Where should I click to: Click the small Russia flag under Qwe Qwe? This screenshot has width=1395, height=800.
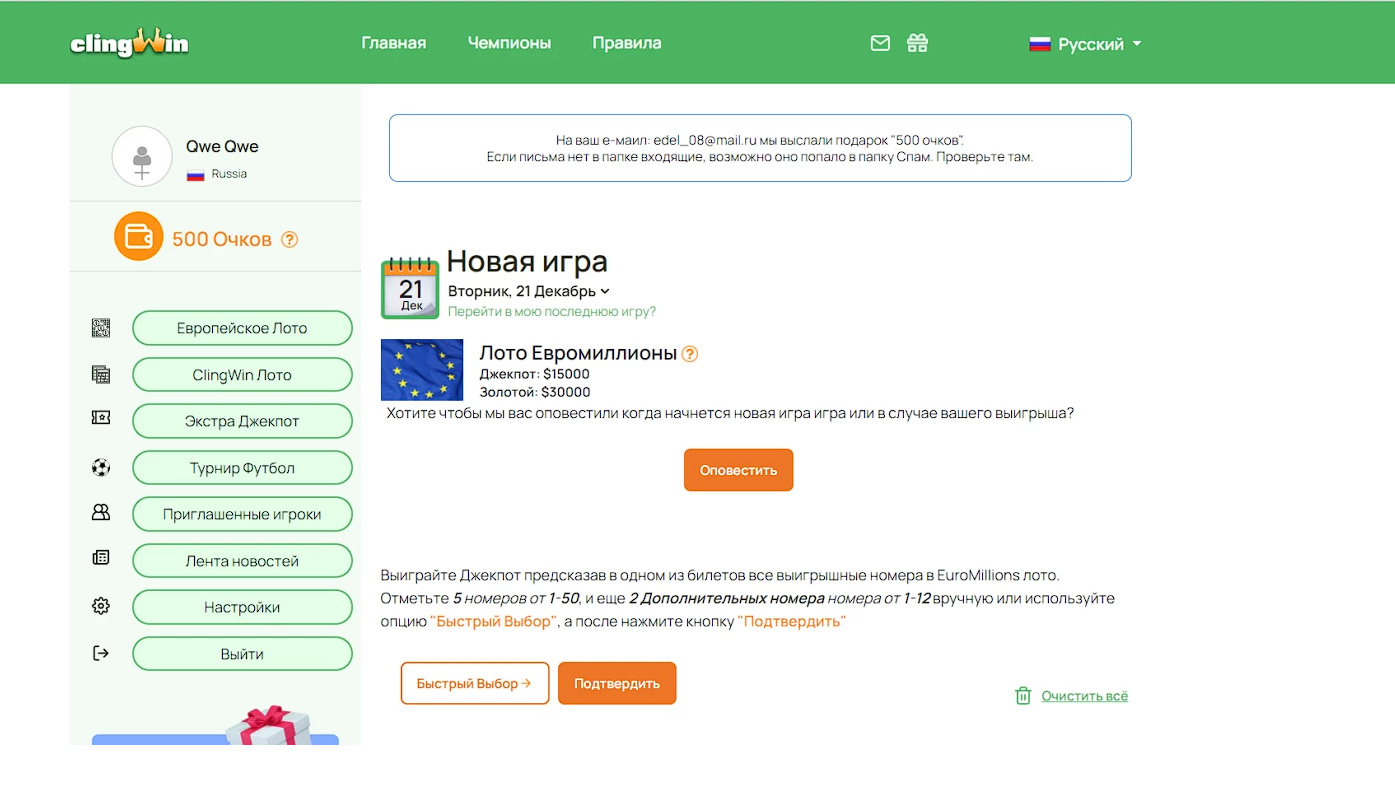(x=196, y=174)
